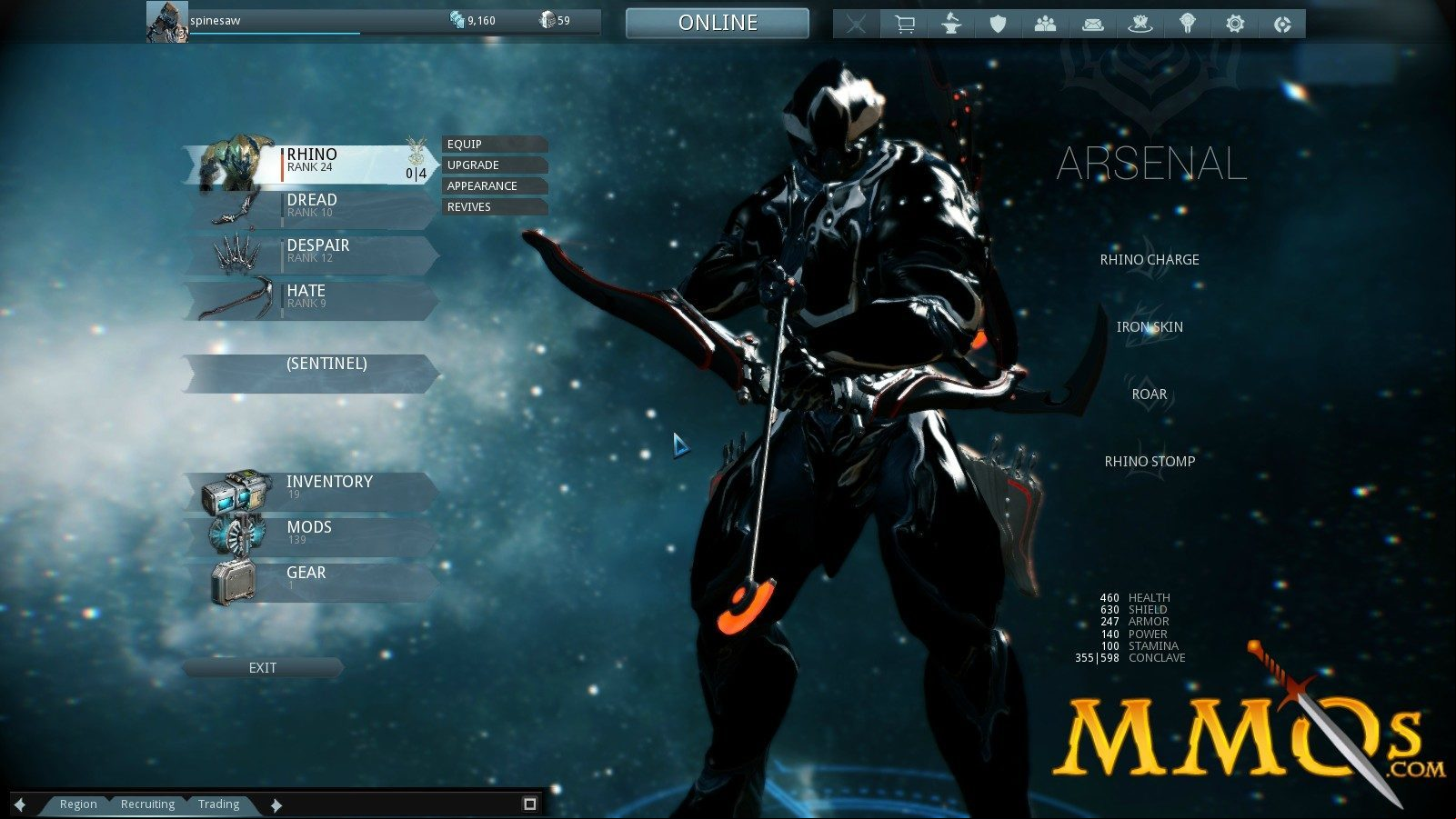Screen dimensions: 1456x819
Task: Select the RHINO warframe slot
Action: (311, 165)
